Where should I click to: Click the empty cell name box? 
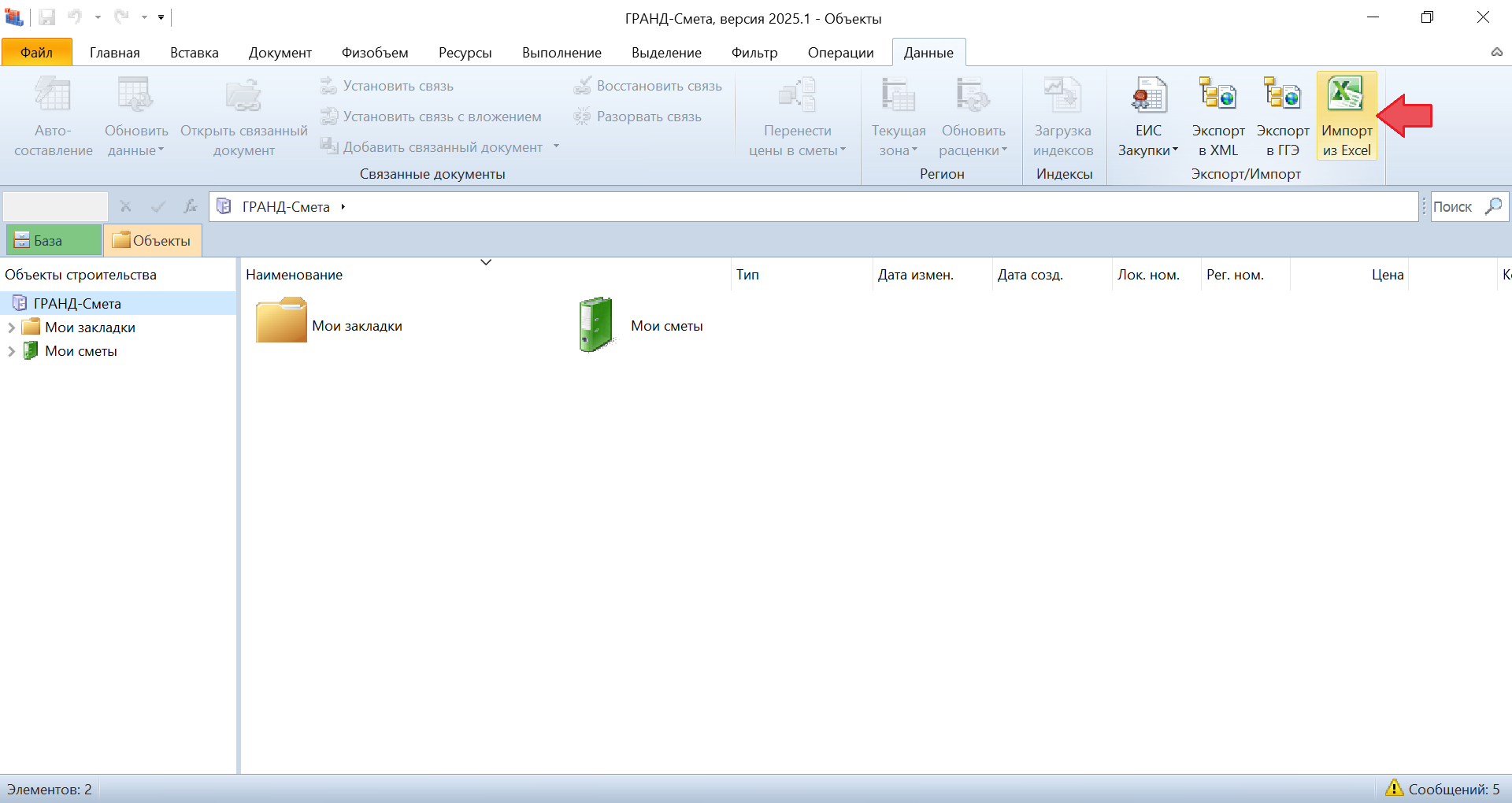click(x=55, y=206)
